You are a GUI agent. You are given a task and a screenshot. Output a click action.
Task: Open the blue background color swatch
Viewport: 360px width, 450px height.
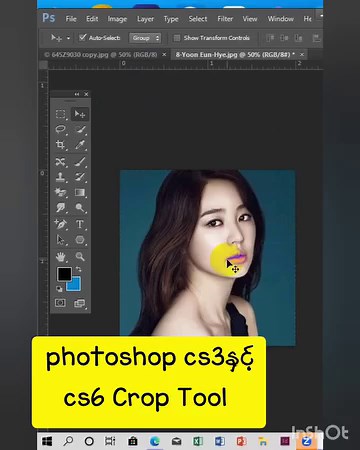pos(76,285)
